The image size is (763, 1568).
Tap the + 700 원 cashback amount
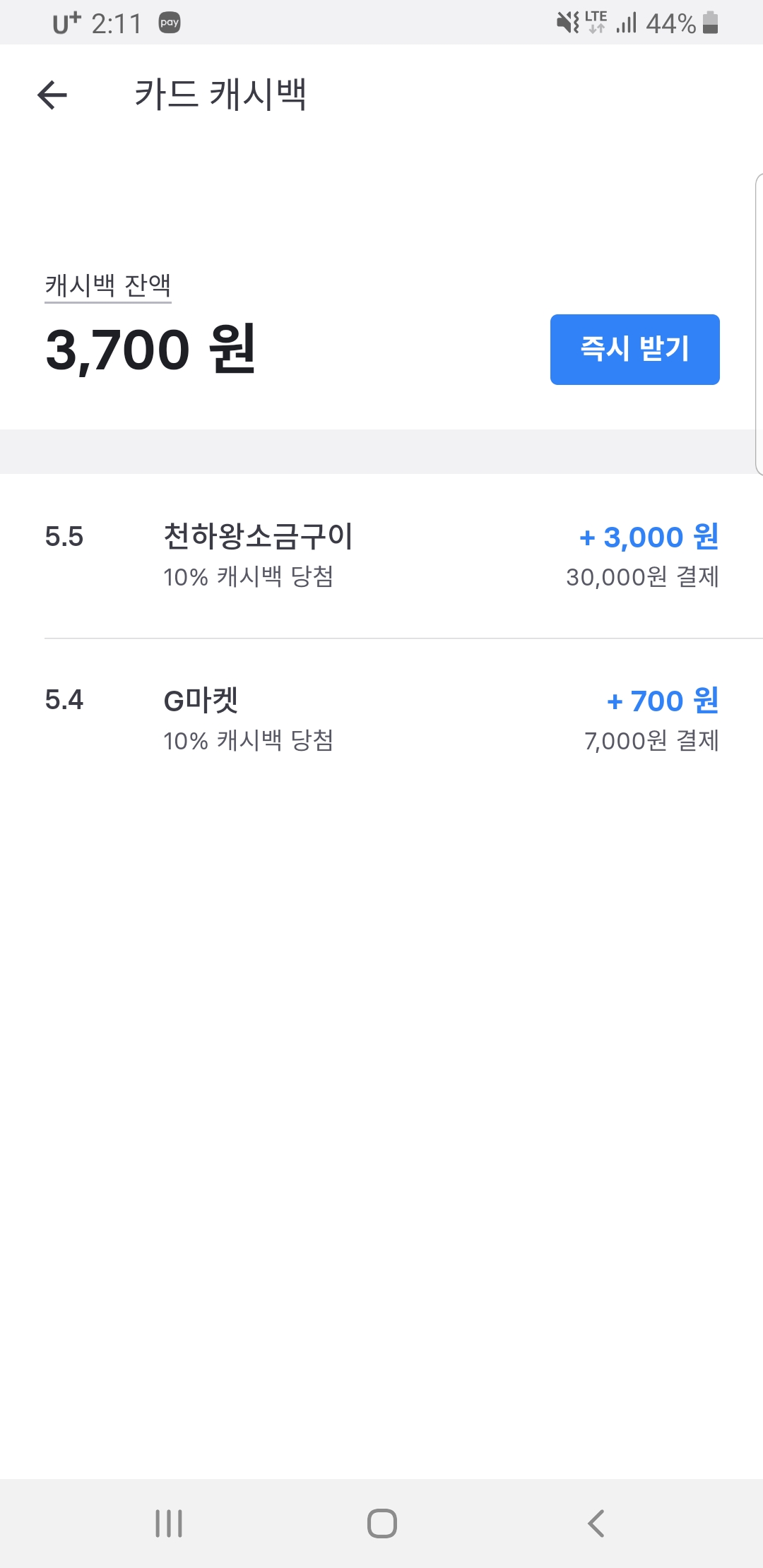(x=663, y=701)
